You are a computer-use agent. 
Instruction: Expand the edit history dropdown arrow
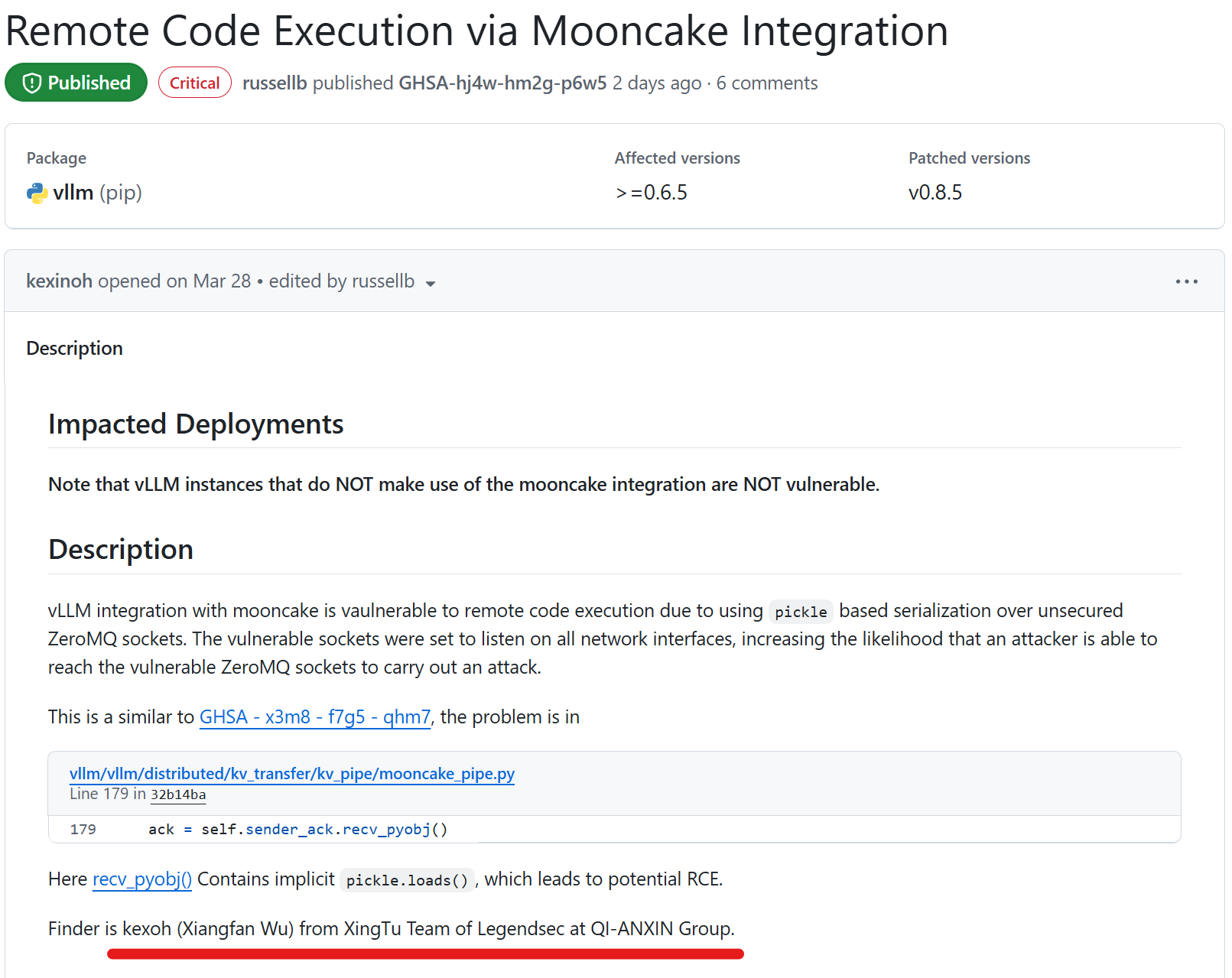[431, 284]
